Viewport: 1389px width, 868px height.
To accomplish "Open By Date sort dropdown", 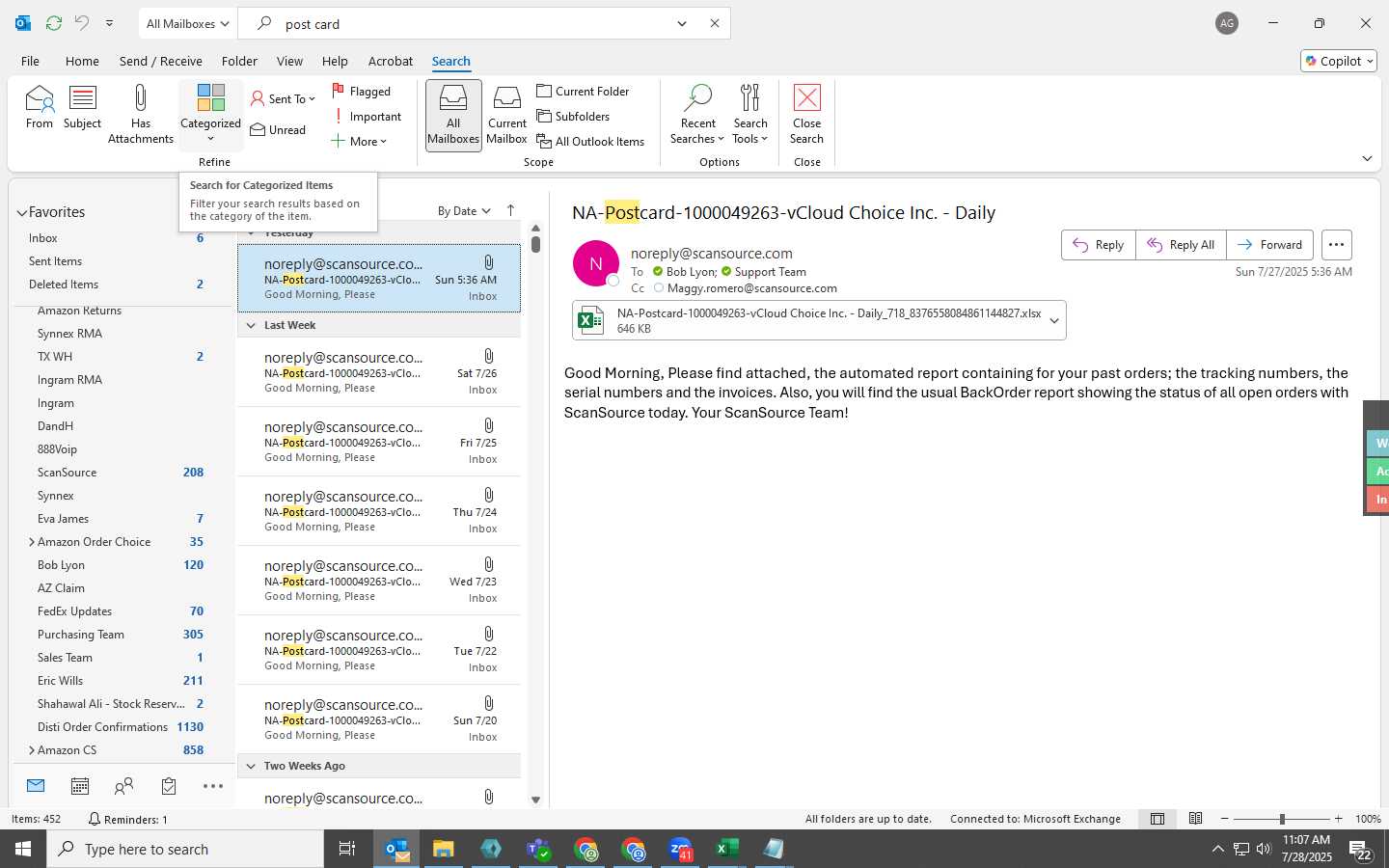I will point(464,210).
